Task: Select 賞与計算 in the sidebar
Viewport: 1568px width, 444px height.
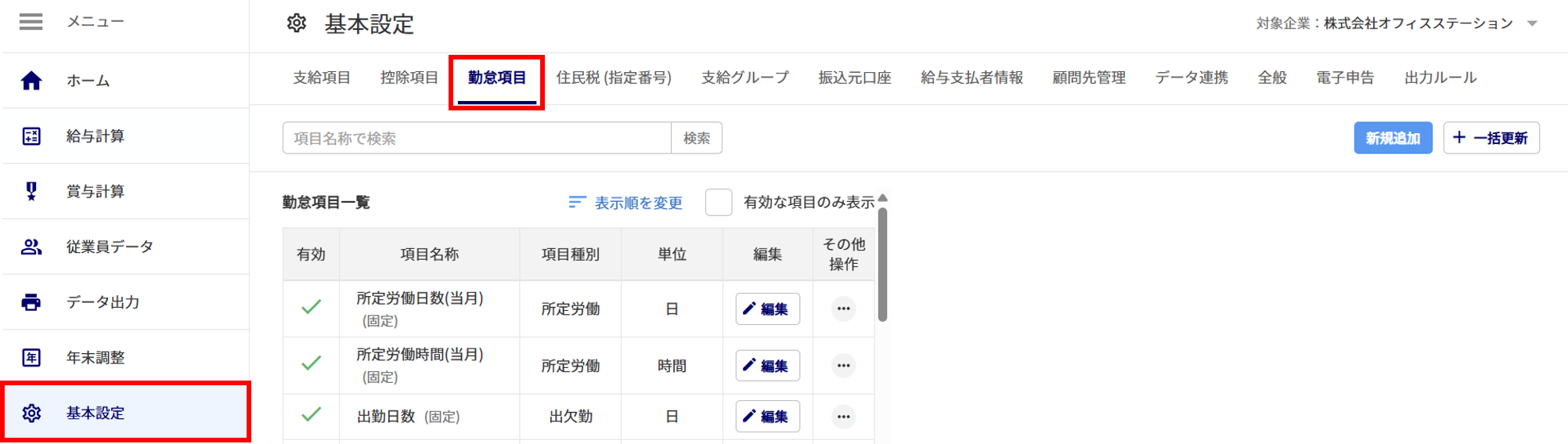Action: (125, 191)
